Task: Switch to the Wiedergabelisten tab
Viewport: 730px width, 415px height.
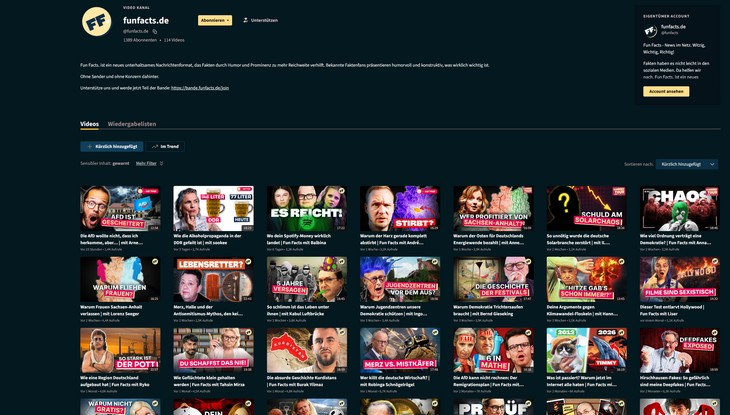Action: 132,124
